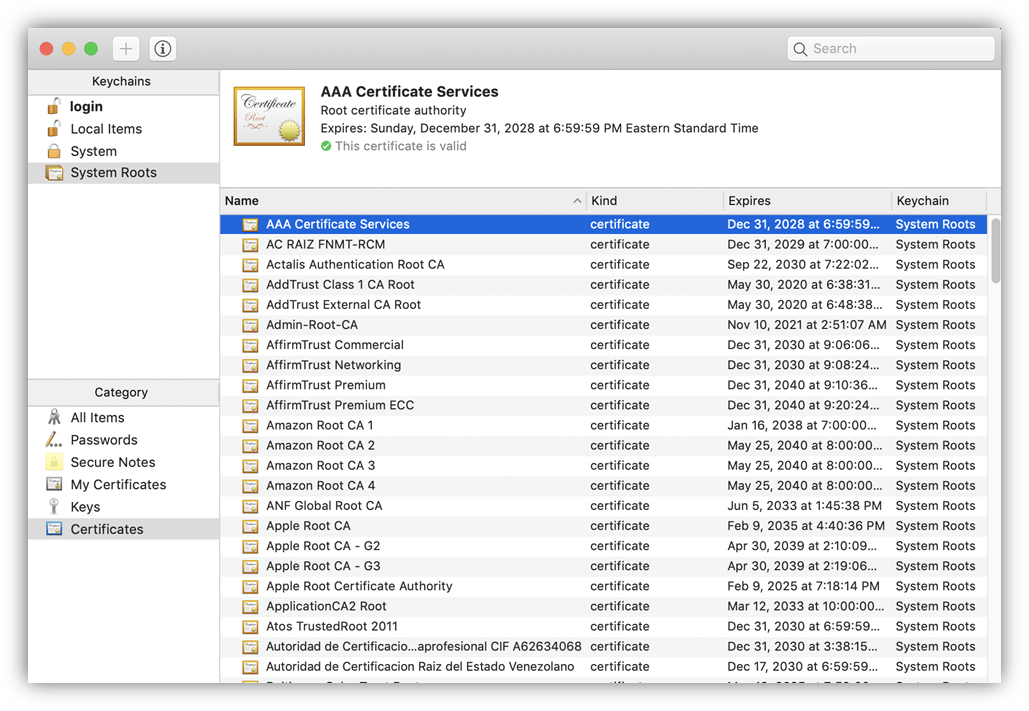
Task: Select Apple Root CA - G3
Action: [603, 566]
